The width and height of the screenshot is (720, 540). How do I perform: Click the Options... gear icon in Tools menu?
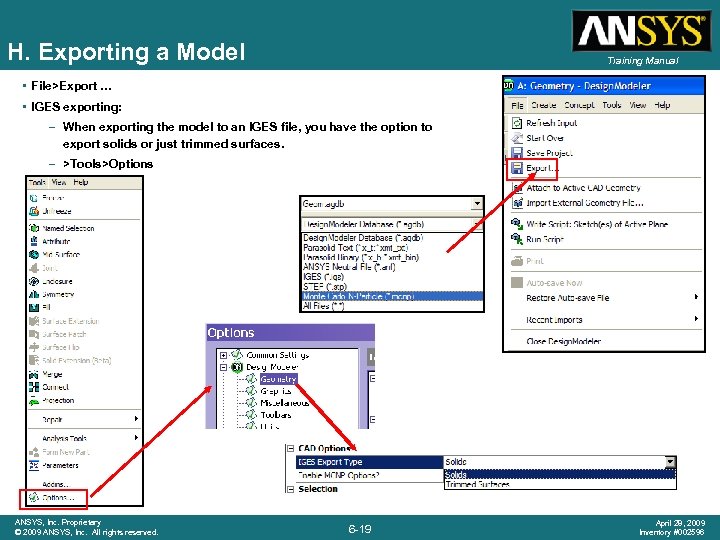coord(34,497)
